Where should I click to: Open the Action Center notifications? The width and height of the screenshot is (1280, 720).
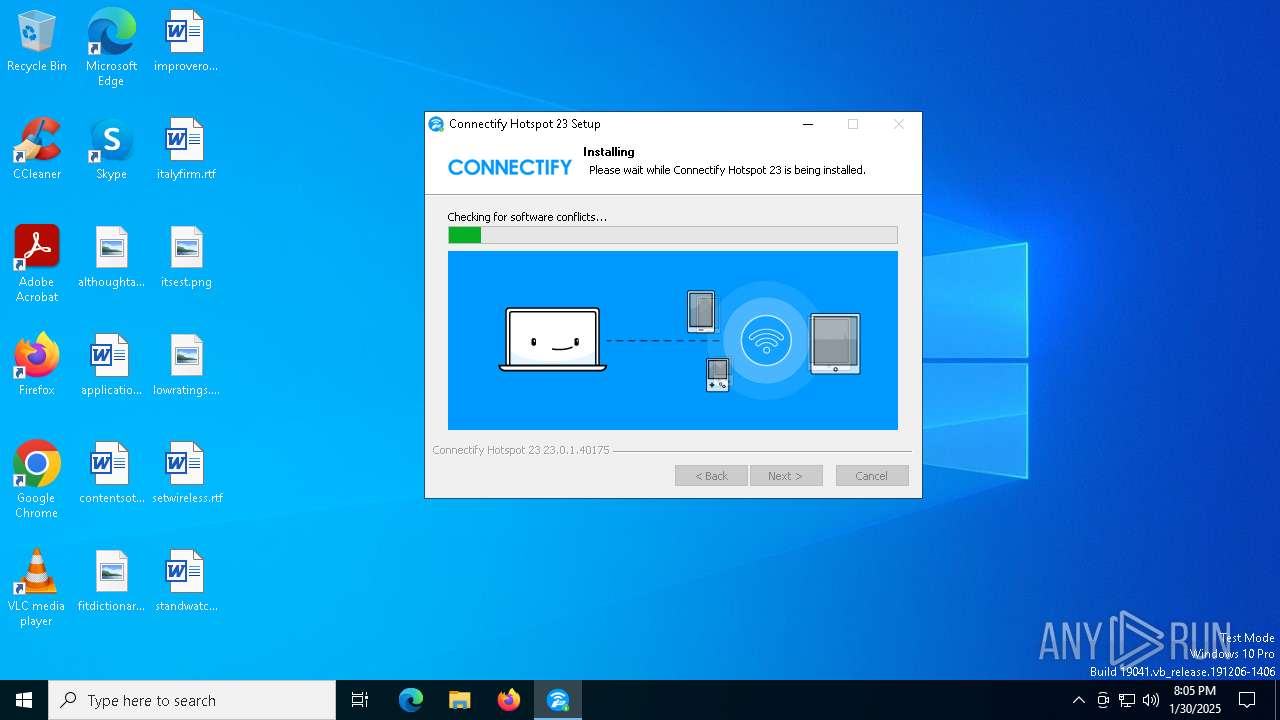(1247, 700)
